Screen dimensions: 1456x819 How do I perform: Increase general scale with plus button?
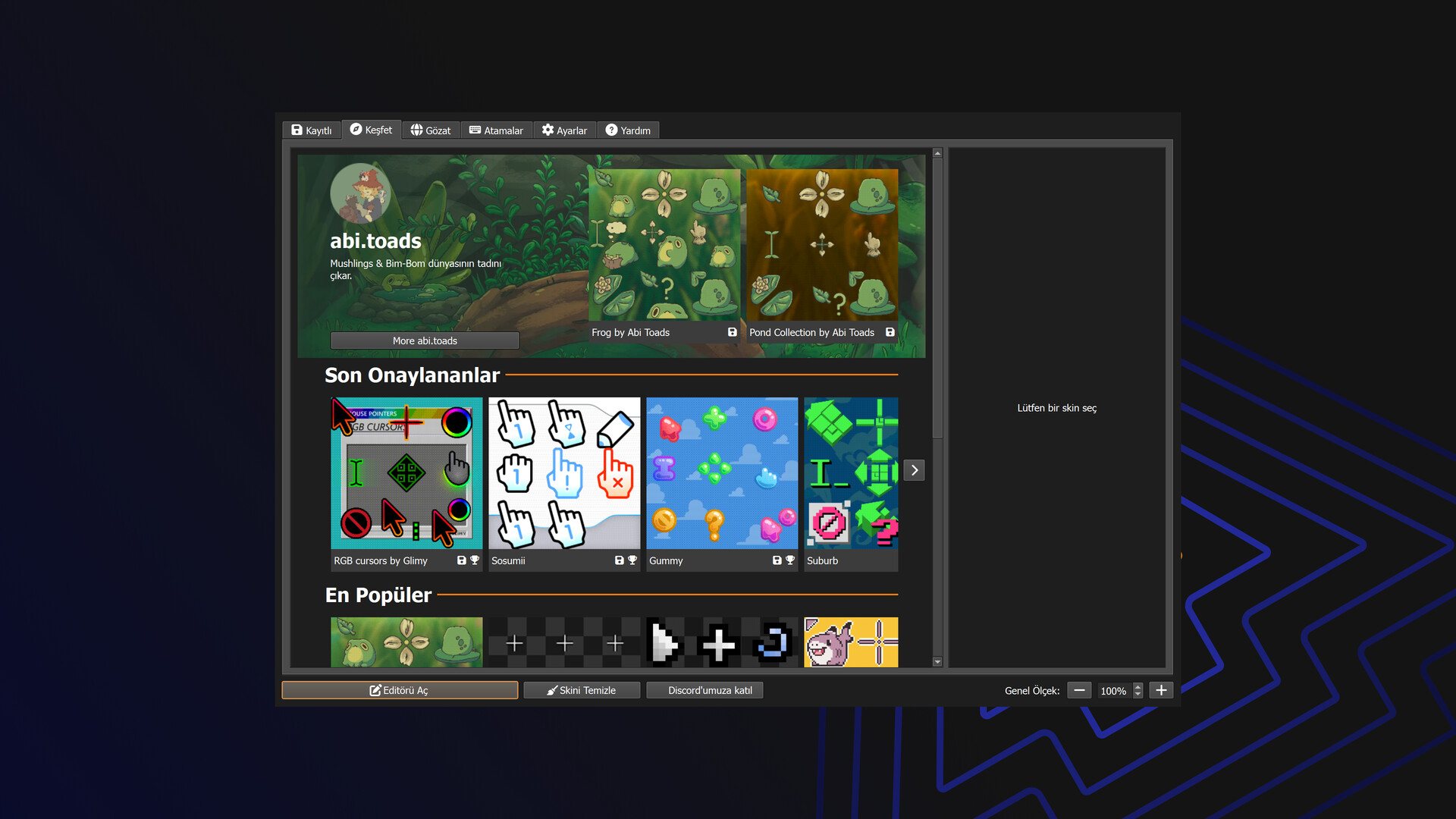1161,690
